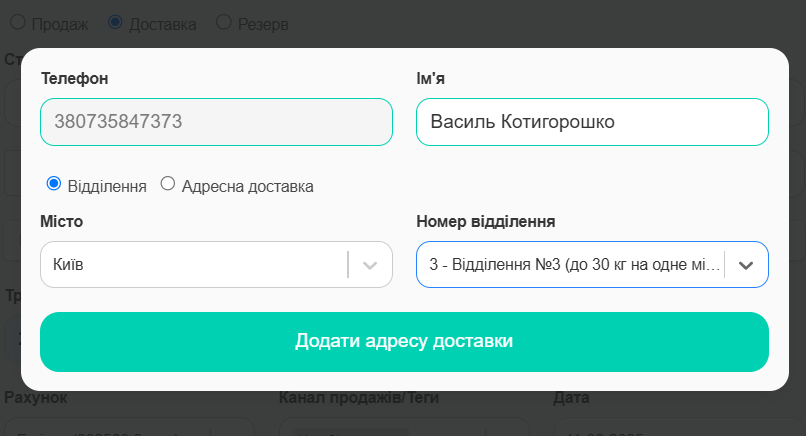The image size is (806, 436).
Task: Click chevron arrow in Номер відділення field
Action: (746, 265)
